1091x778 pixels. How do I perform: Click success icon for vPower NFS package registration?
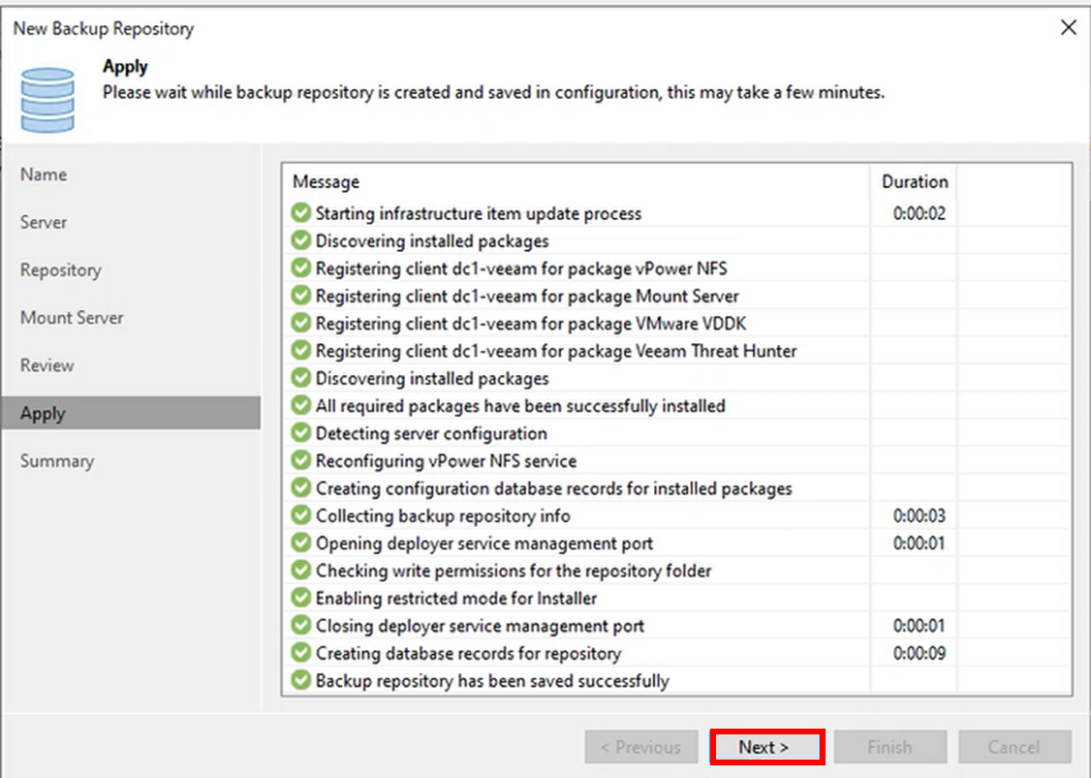(301, 268)
